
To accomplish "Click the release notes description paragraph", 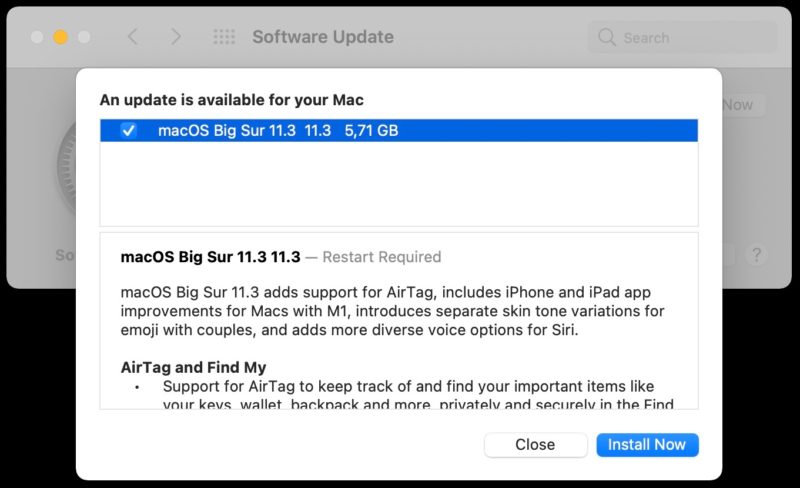I will coord(392,311).
